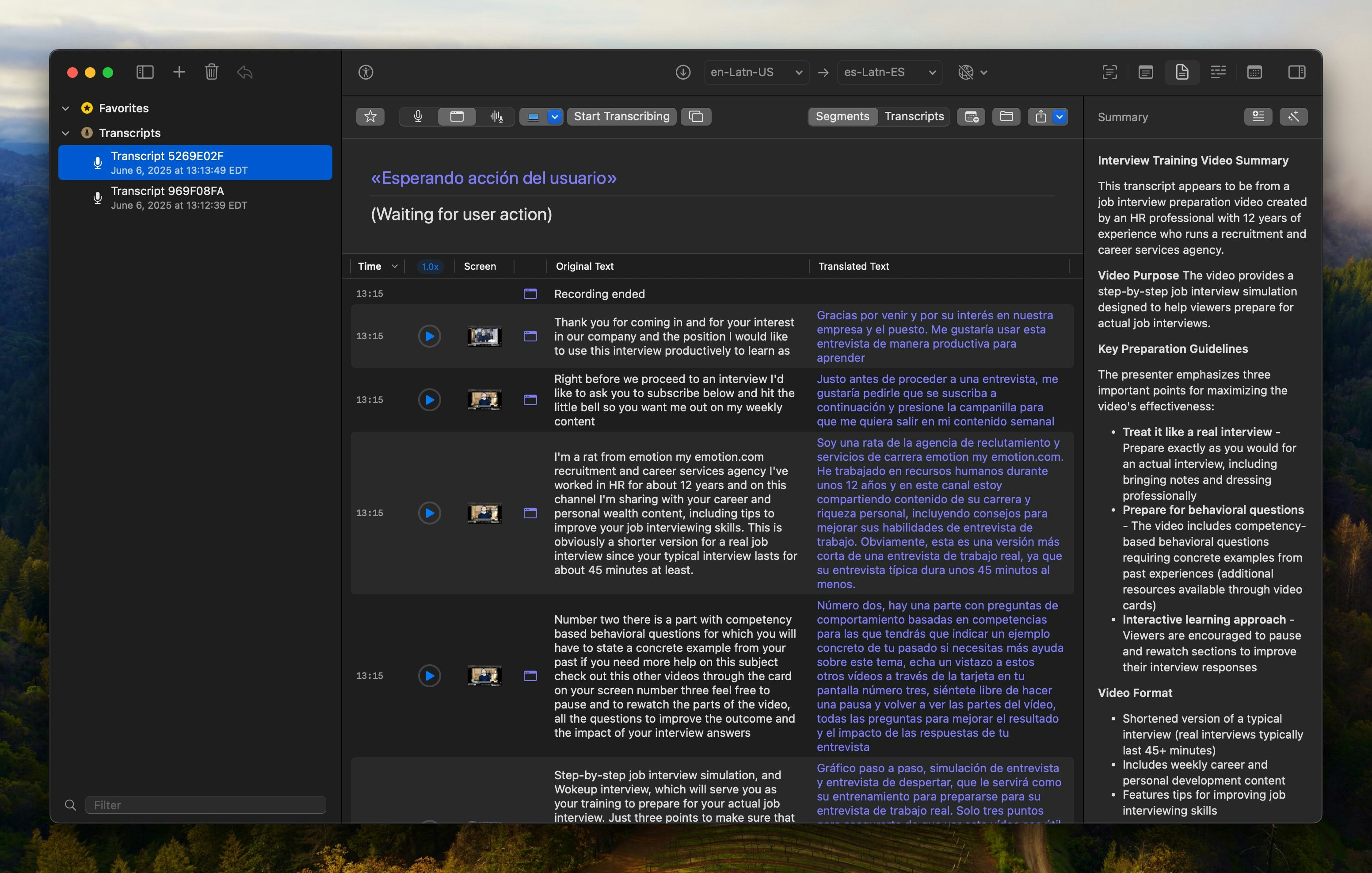Image resolution: width=1372 pixels, height=873 pixels.
Task: Select the window screen-capture input mode
Action: [x=457, y=116]
